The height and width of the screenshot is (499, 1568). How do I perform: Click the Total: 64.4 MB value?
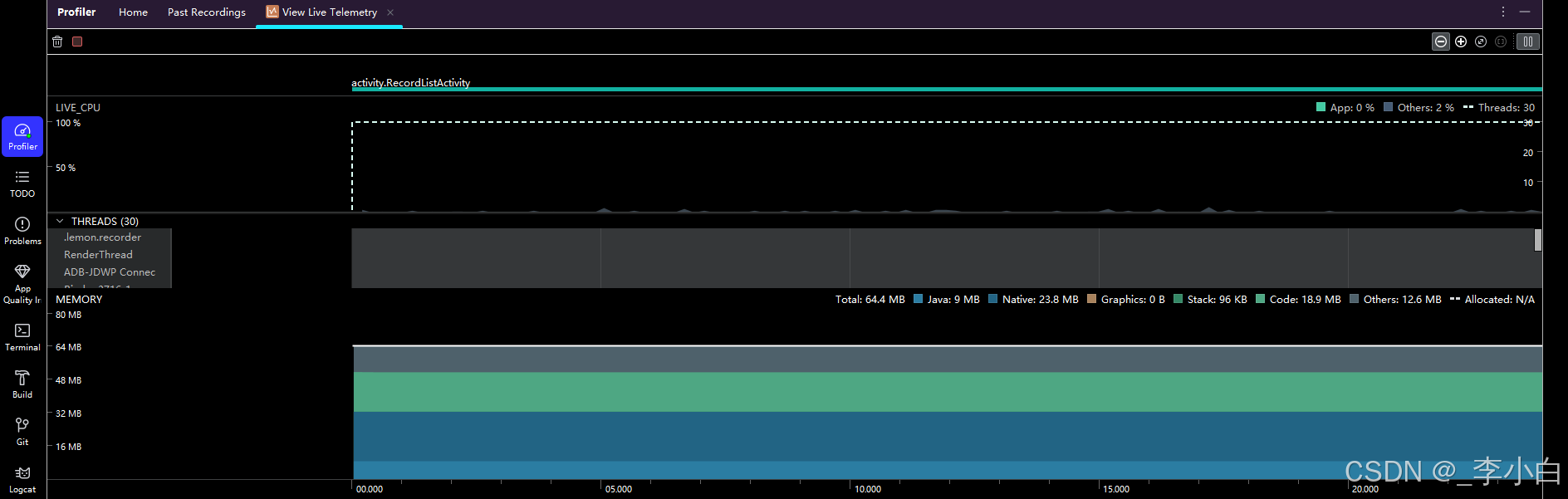(x=870, y=300)
